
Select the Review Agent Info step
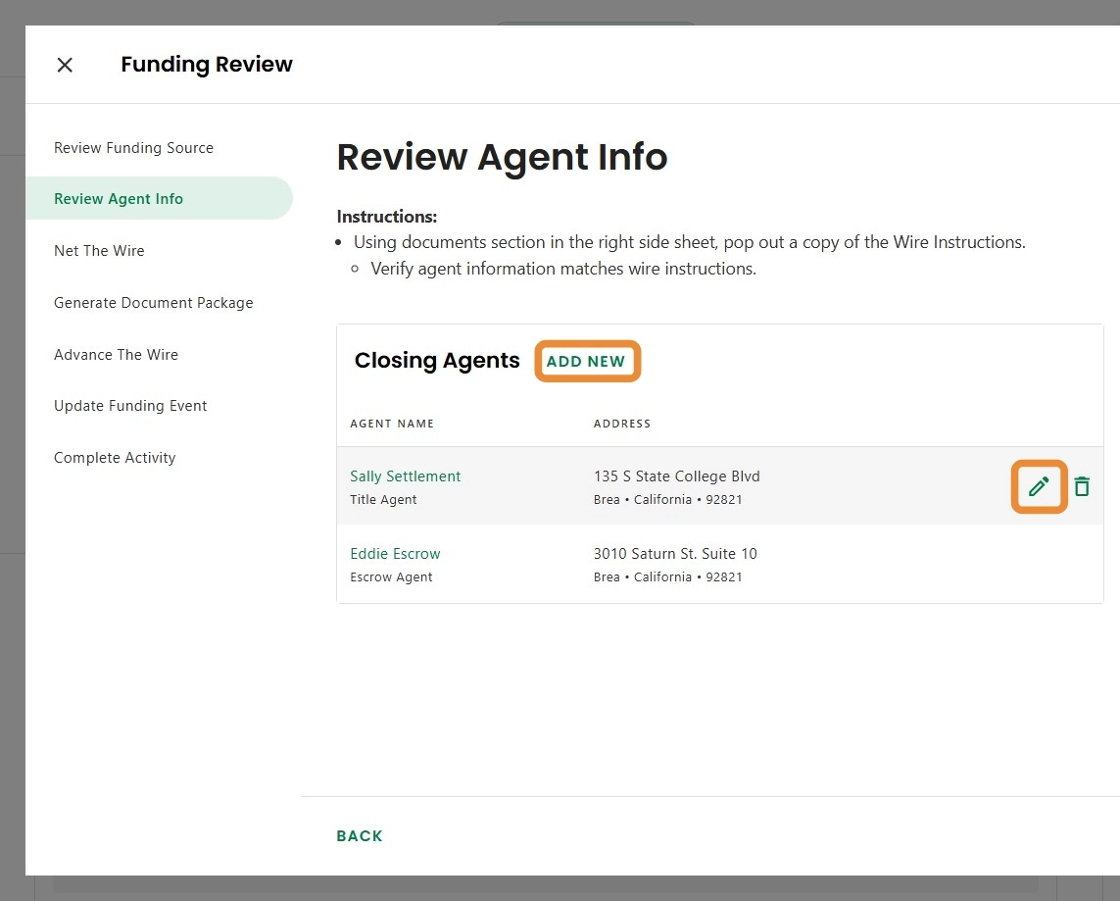pyautogui.click(x=119, y=199)
